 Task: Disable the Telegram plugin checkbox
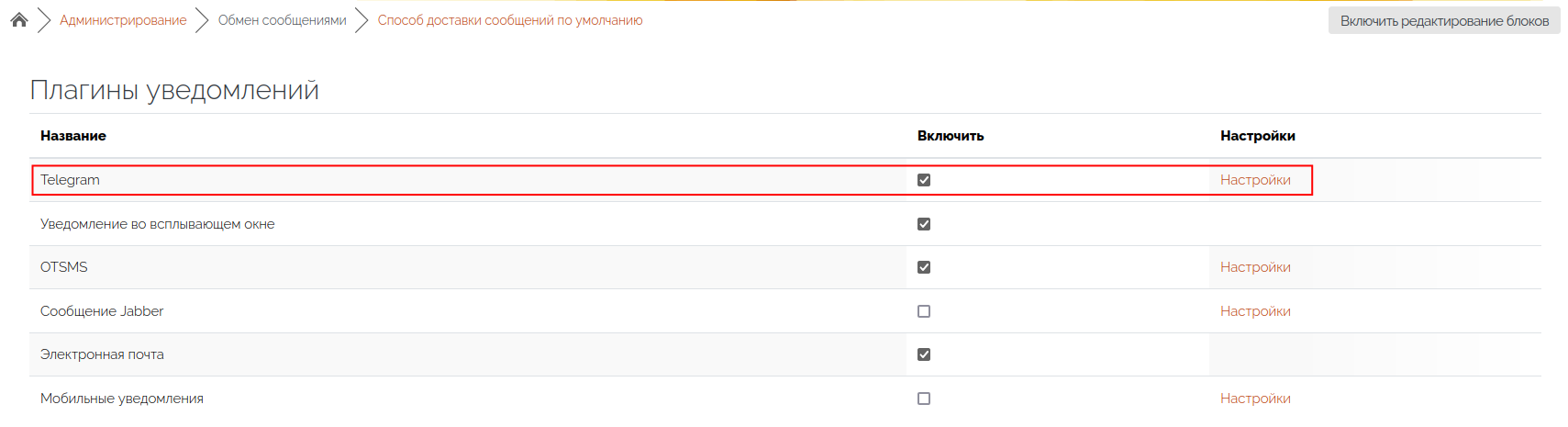(x=924, y=180)
